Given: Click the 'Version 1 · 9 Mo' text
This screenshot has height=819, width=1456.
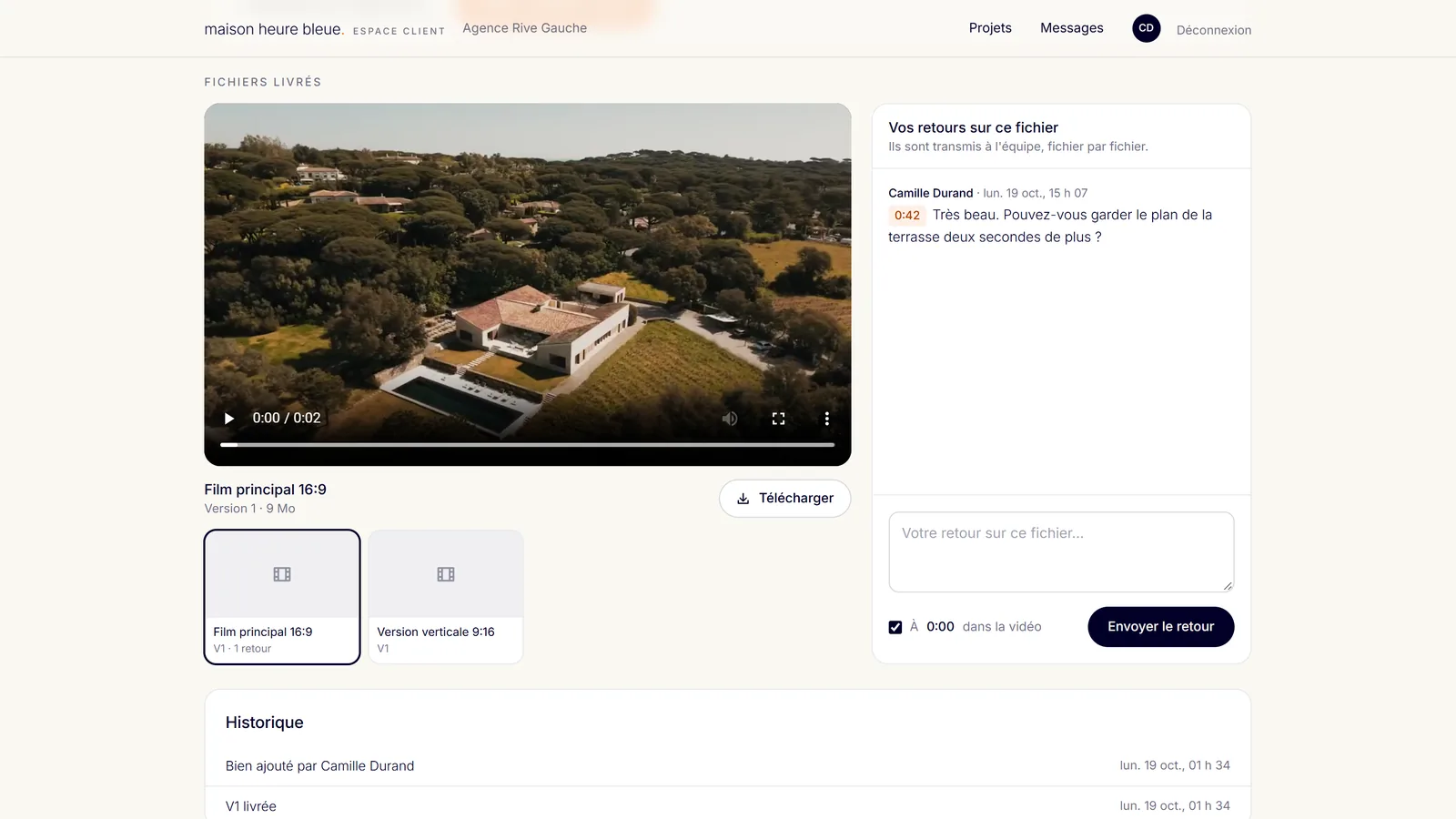Looking at the screenshot, I should pos(249,509).
